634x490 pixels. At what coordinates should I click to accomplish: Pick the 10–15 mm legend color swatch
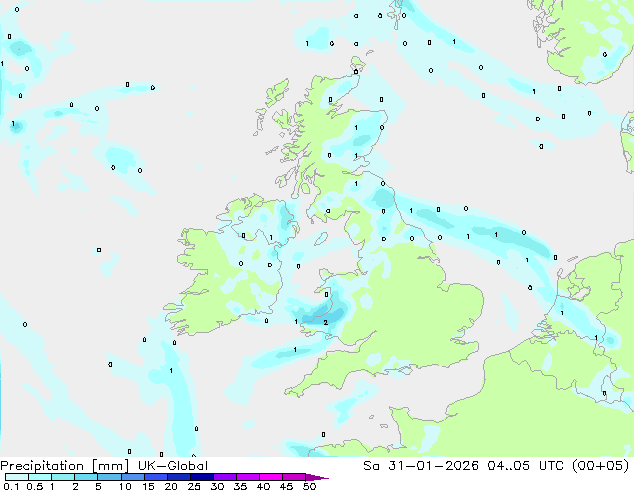(x=132, y=477)
